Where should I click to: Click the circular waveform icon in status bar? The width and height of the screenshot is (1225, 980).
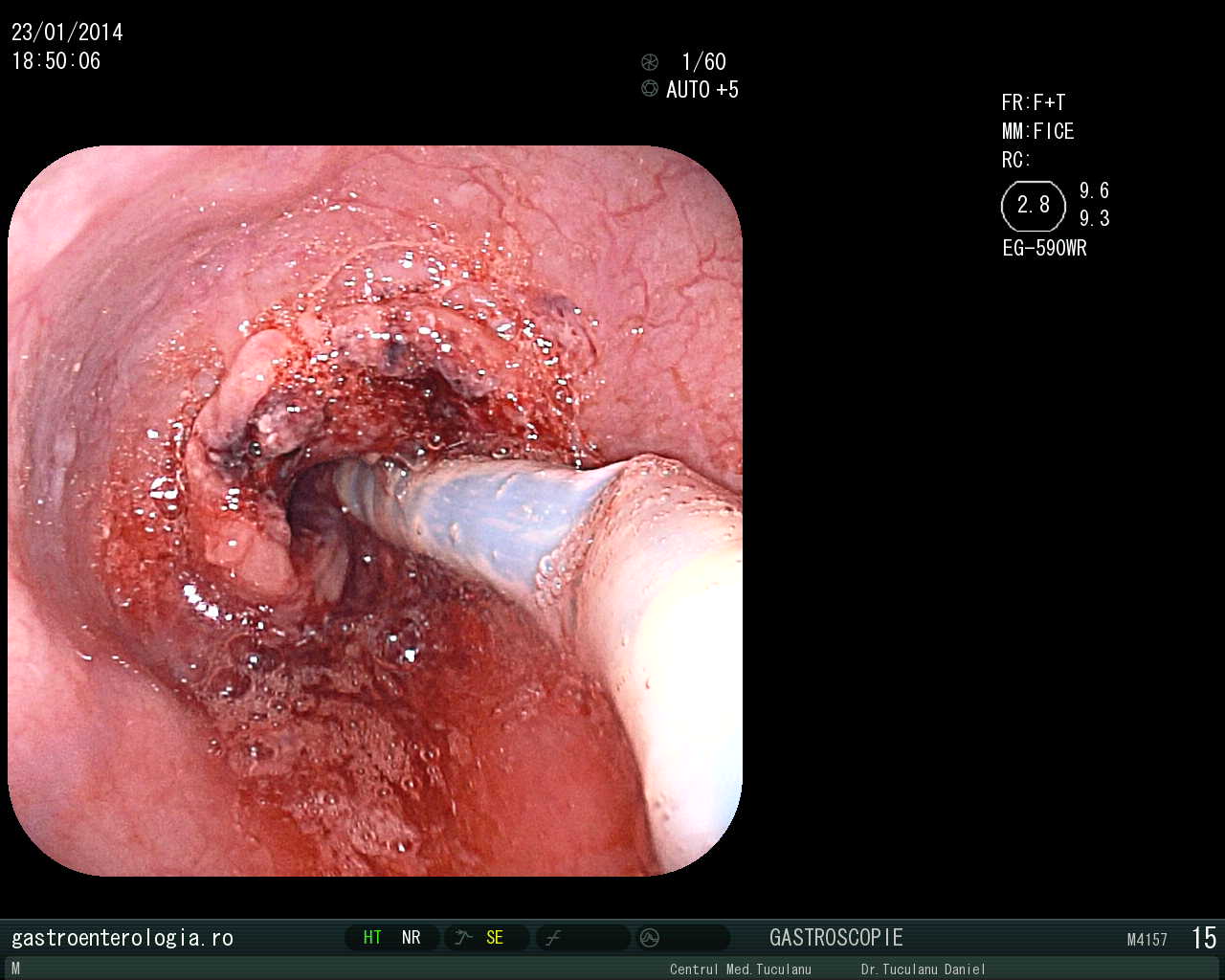tap(650, 938)
